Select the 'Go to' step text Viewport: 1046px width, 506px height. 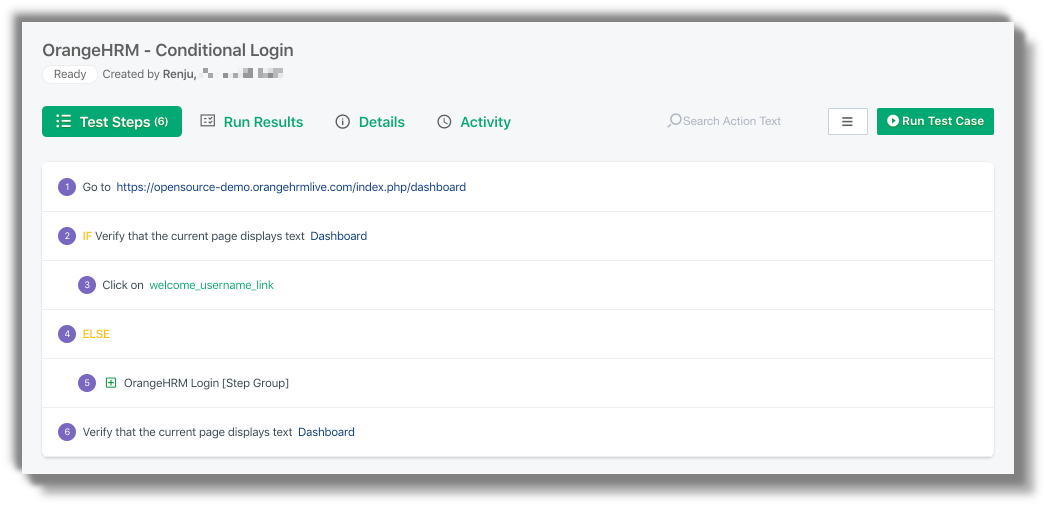97,187
